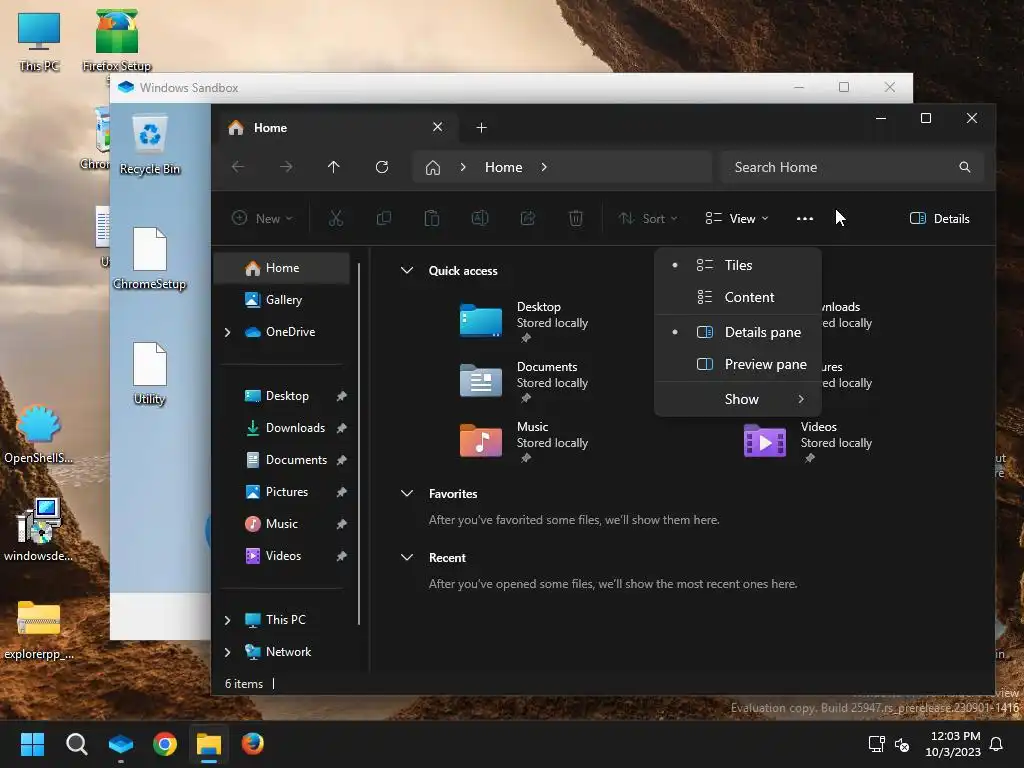Open Gallery in navigation pane

click(x=282, y=300)
